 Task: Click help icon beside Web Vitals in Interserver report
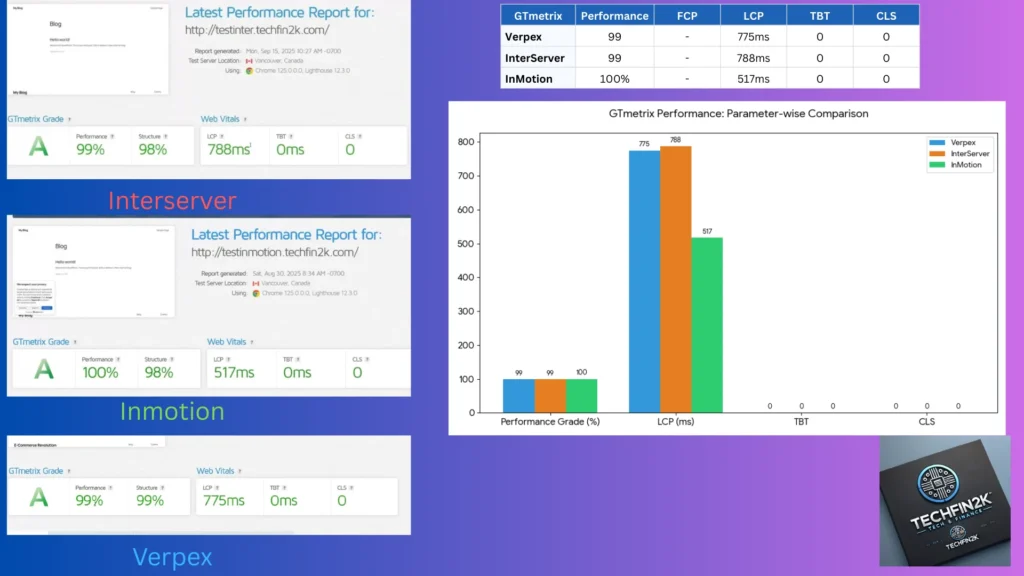(245, 120)
